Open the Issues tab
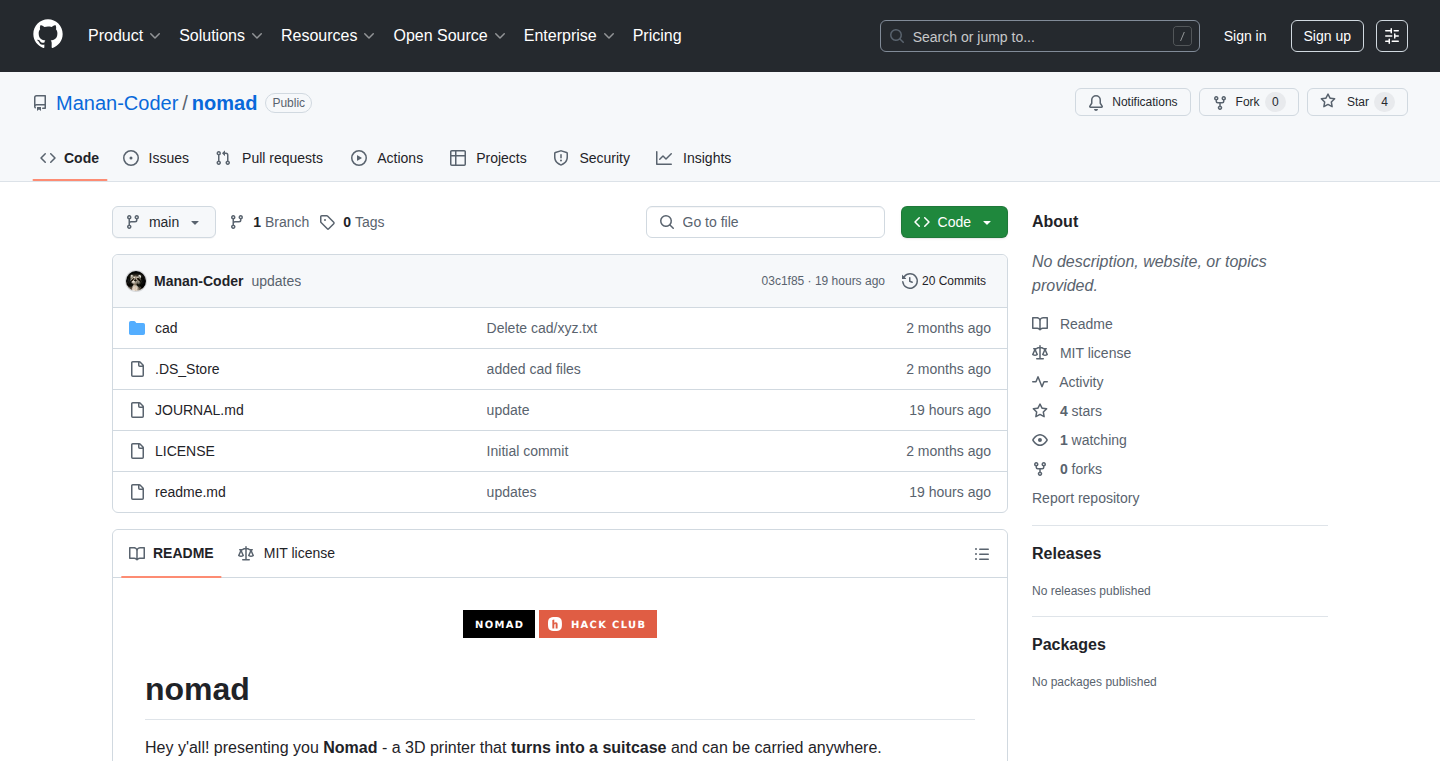This screenshot has width=1440, height=761. point(156,158)
